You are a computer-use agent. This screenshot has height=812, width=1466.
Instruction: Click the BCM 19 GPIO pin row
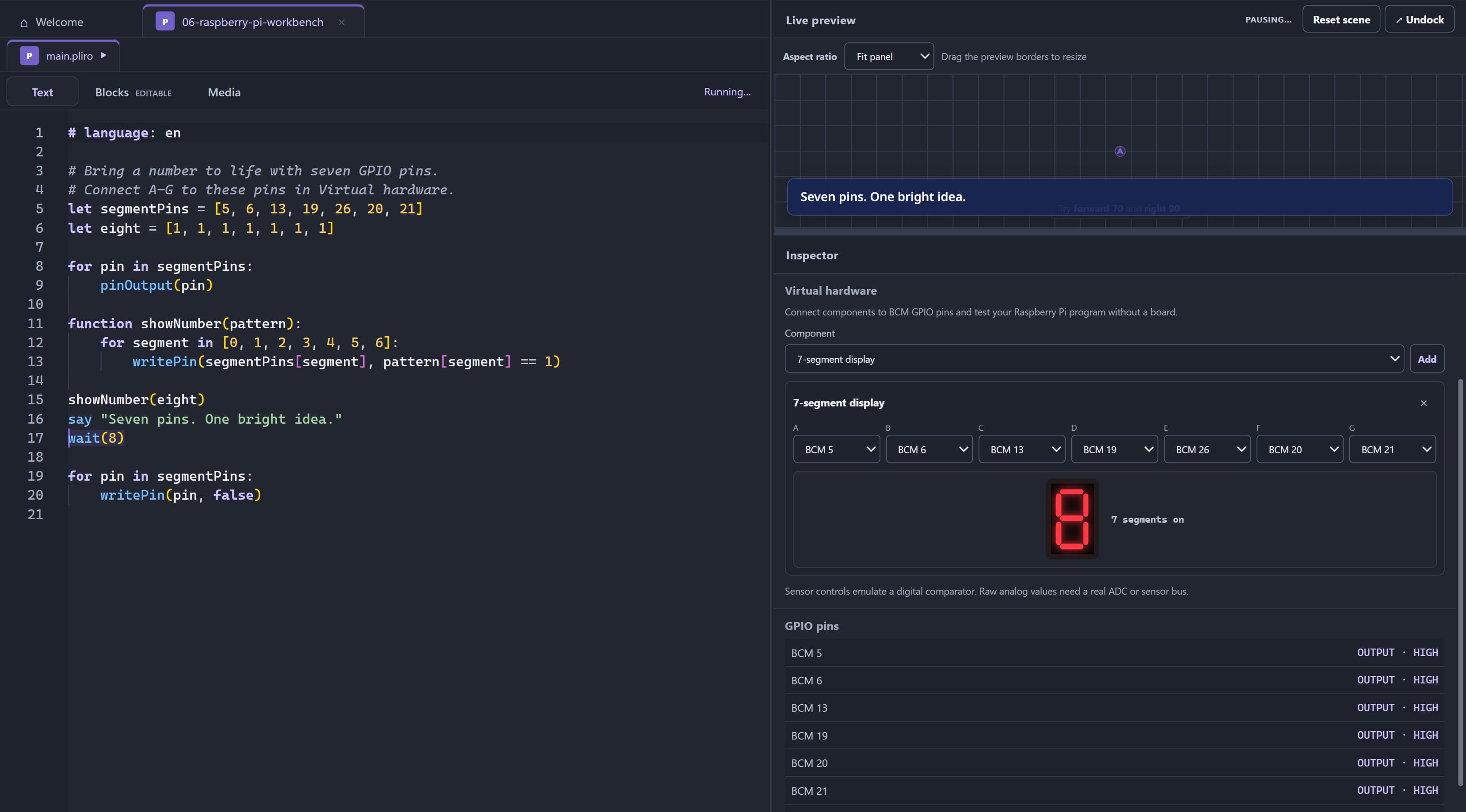(x=1114, y=735)
